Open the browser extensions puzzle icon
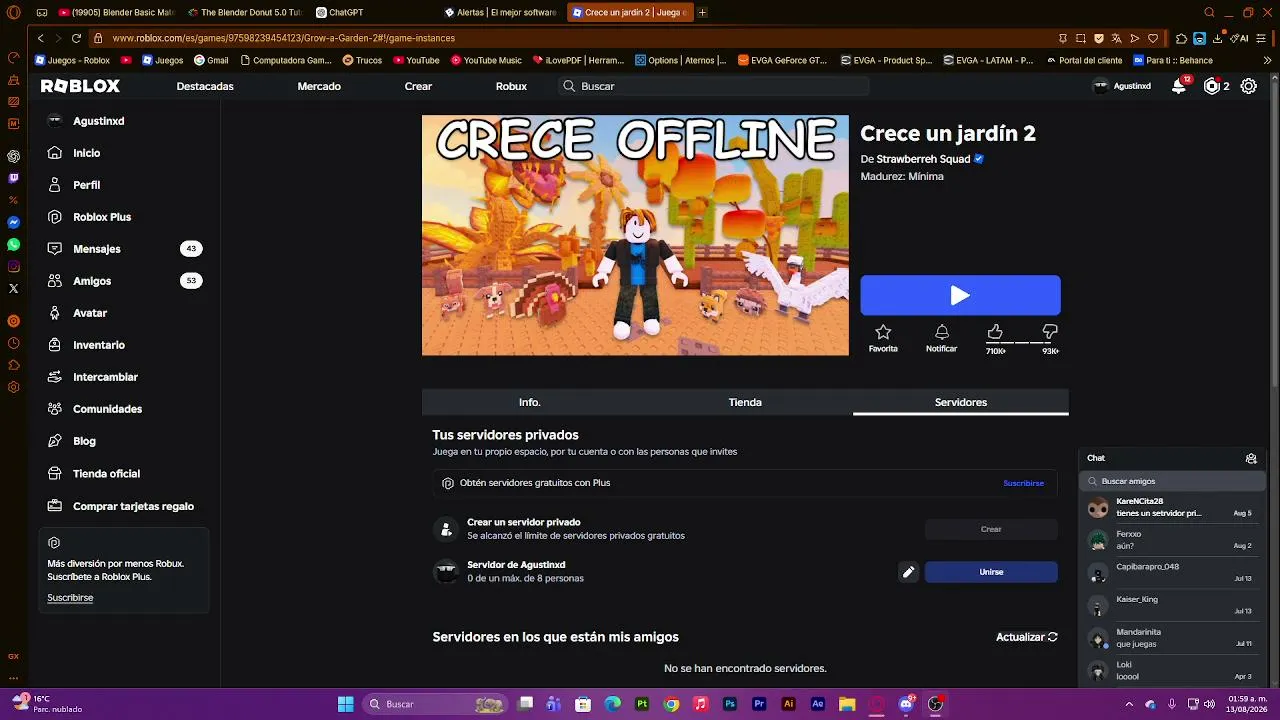The height and width of the screenshot is (720, 1280). pos(1181,38)
